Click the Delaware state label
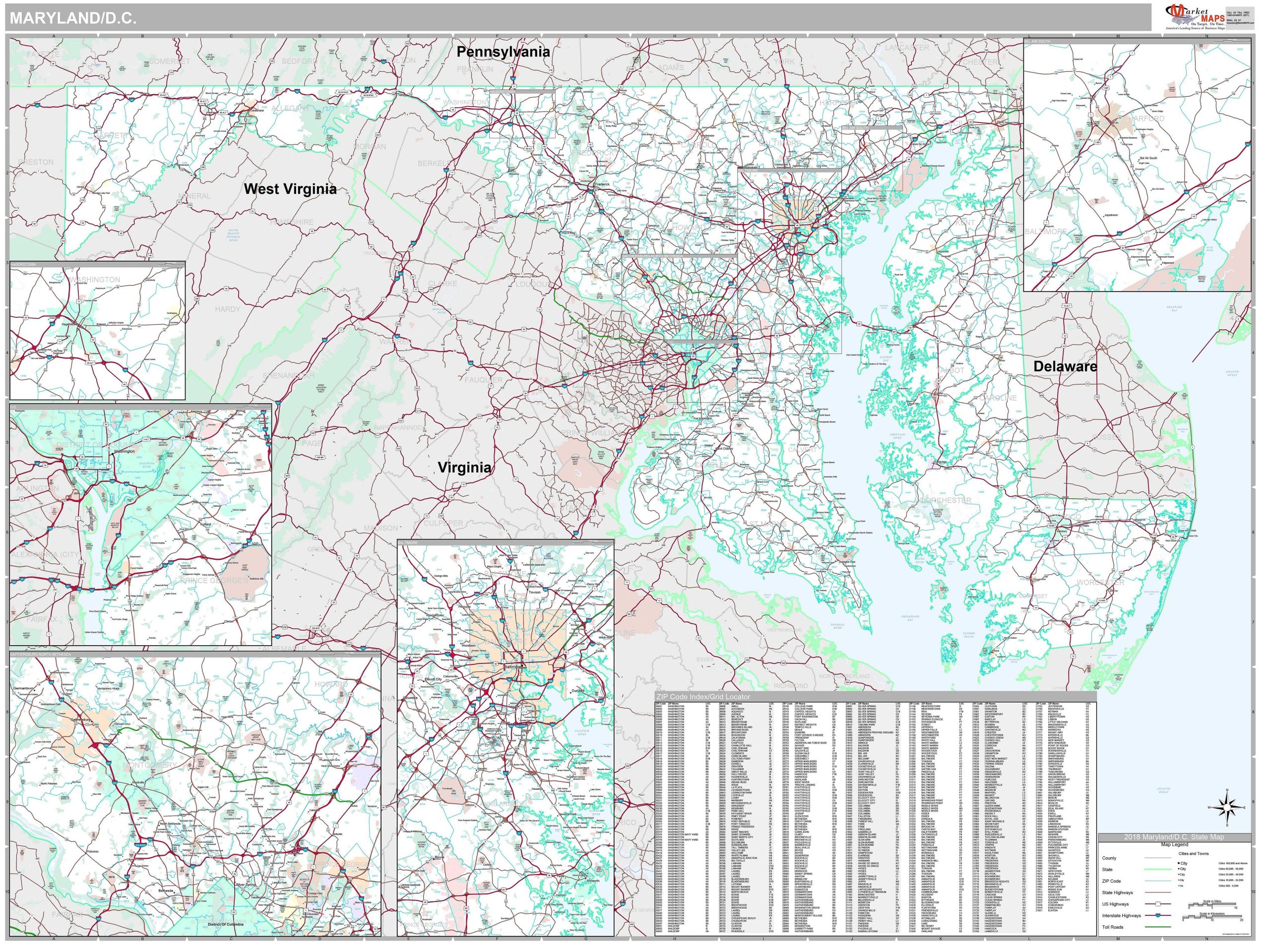Screen dimensions: 1270x952 coord(1065,366)
